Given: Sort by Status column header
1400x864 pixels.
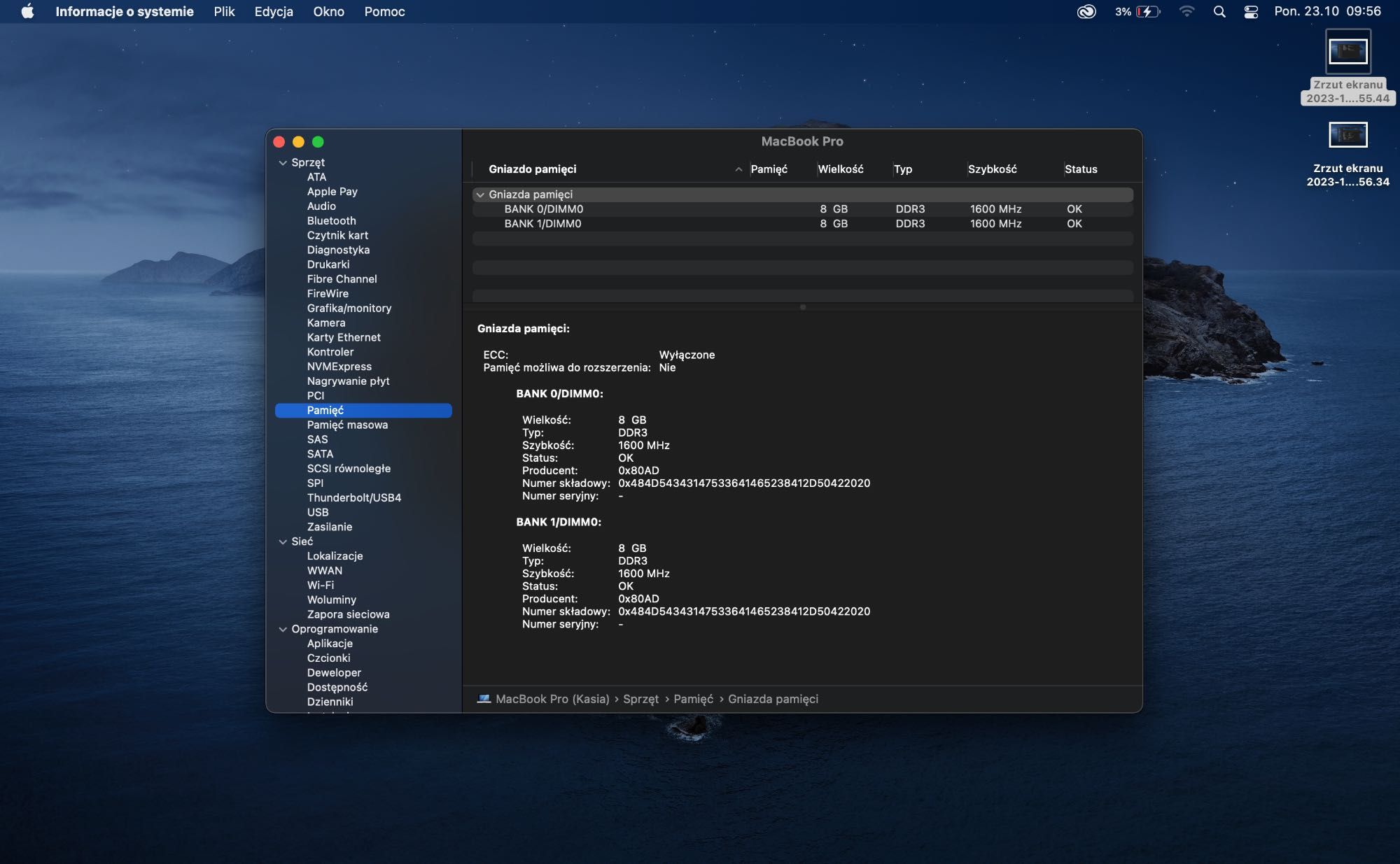Looking at the screenshot, I should pyautogui.click(x=1081, y=169).
